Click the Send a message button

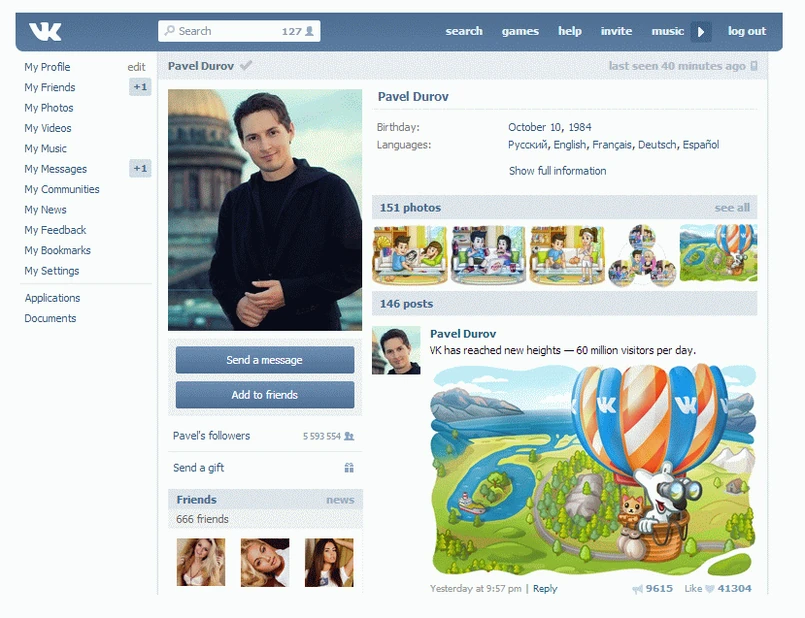click(265, 360)
